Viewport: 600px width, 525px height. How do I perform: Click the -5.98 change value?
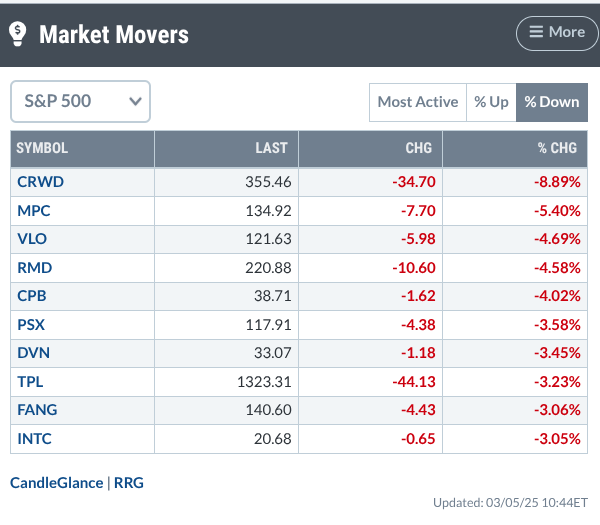click(418, 239)
